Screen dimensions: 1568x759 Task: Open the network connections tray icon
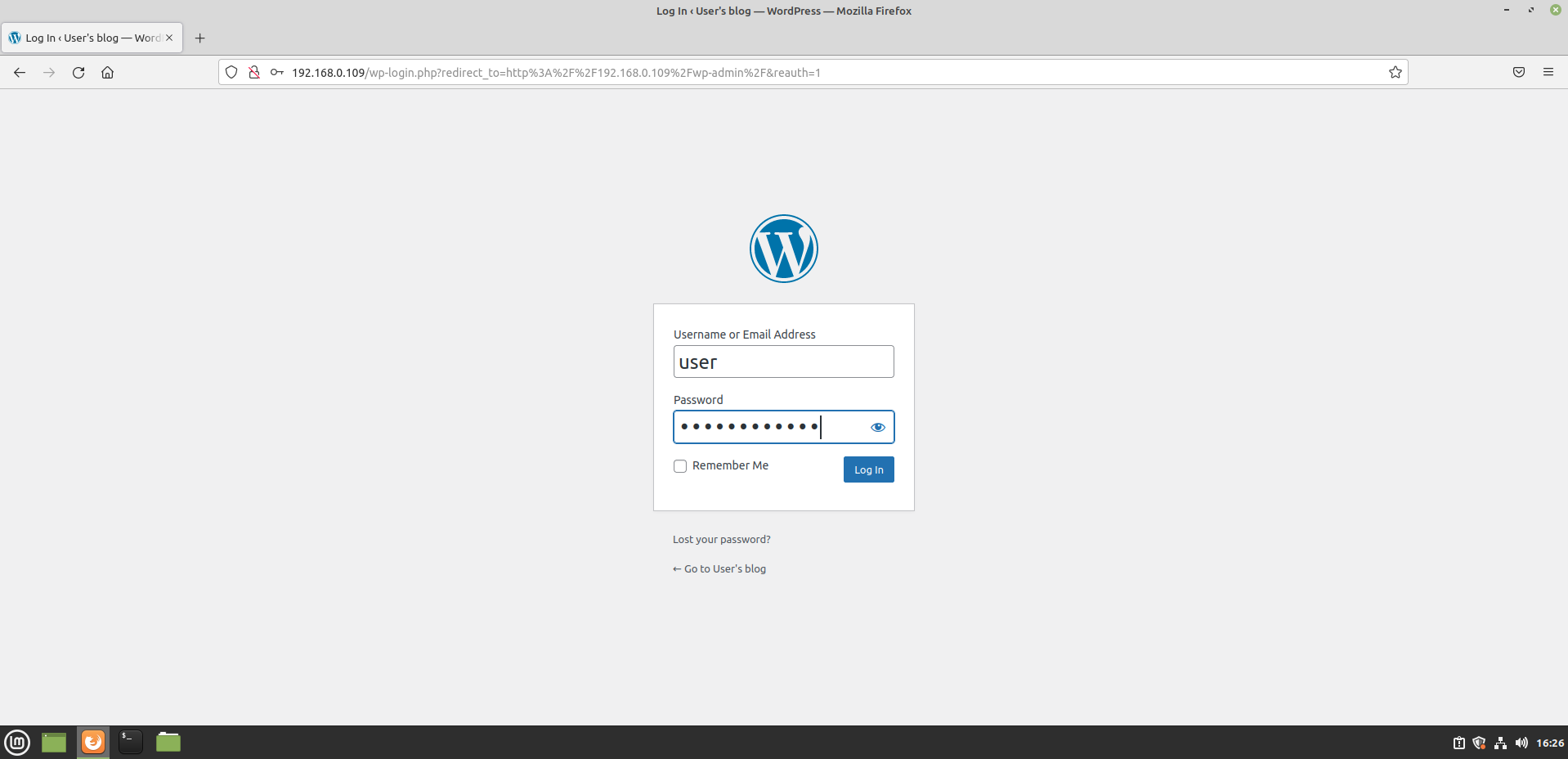pos(1500,743)
